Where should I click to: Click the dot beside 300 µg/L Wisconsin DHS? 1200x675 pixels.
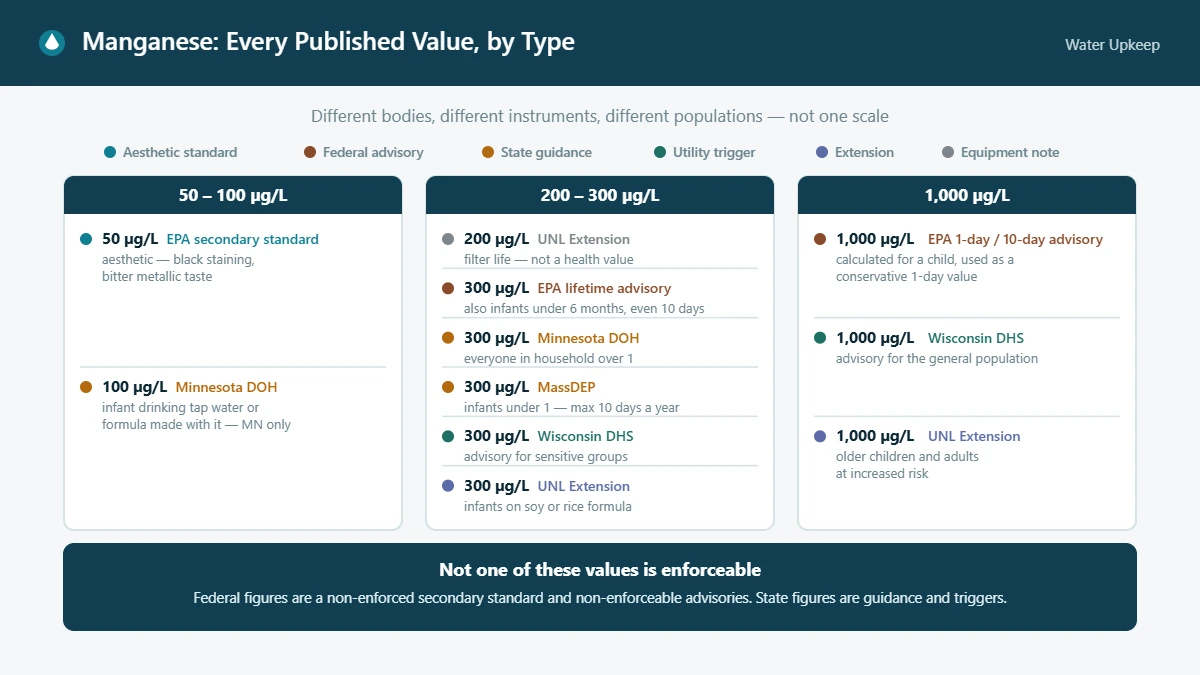[x=448, y=436]
